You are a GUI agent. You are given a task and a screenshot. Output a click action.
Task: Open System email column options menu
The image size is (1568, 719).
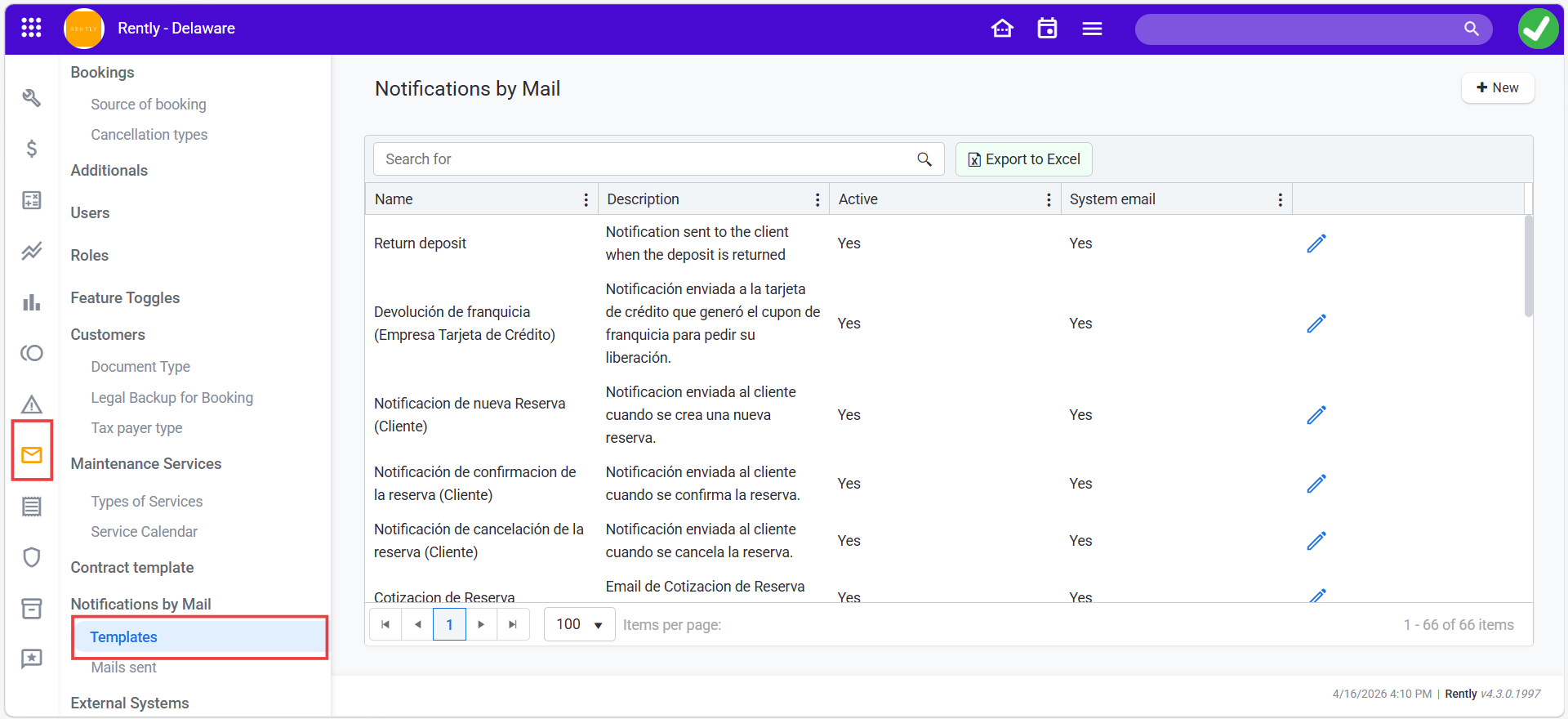pyautogui.click(x=1280, y=199)
